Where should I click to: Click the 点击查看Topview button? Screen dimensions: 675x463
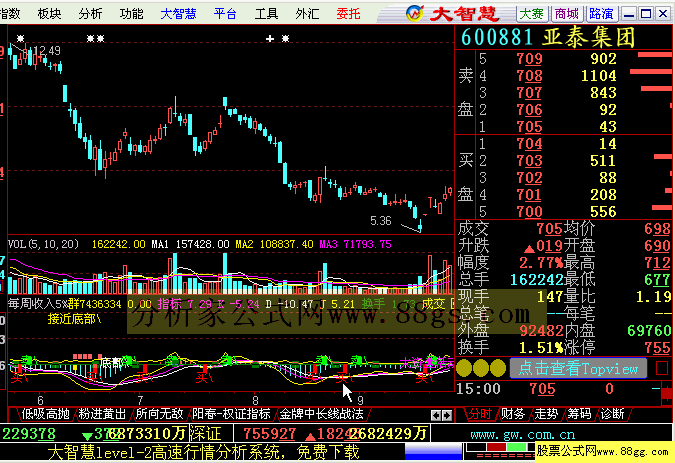click(x=578, y=368)
